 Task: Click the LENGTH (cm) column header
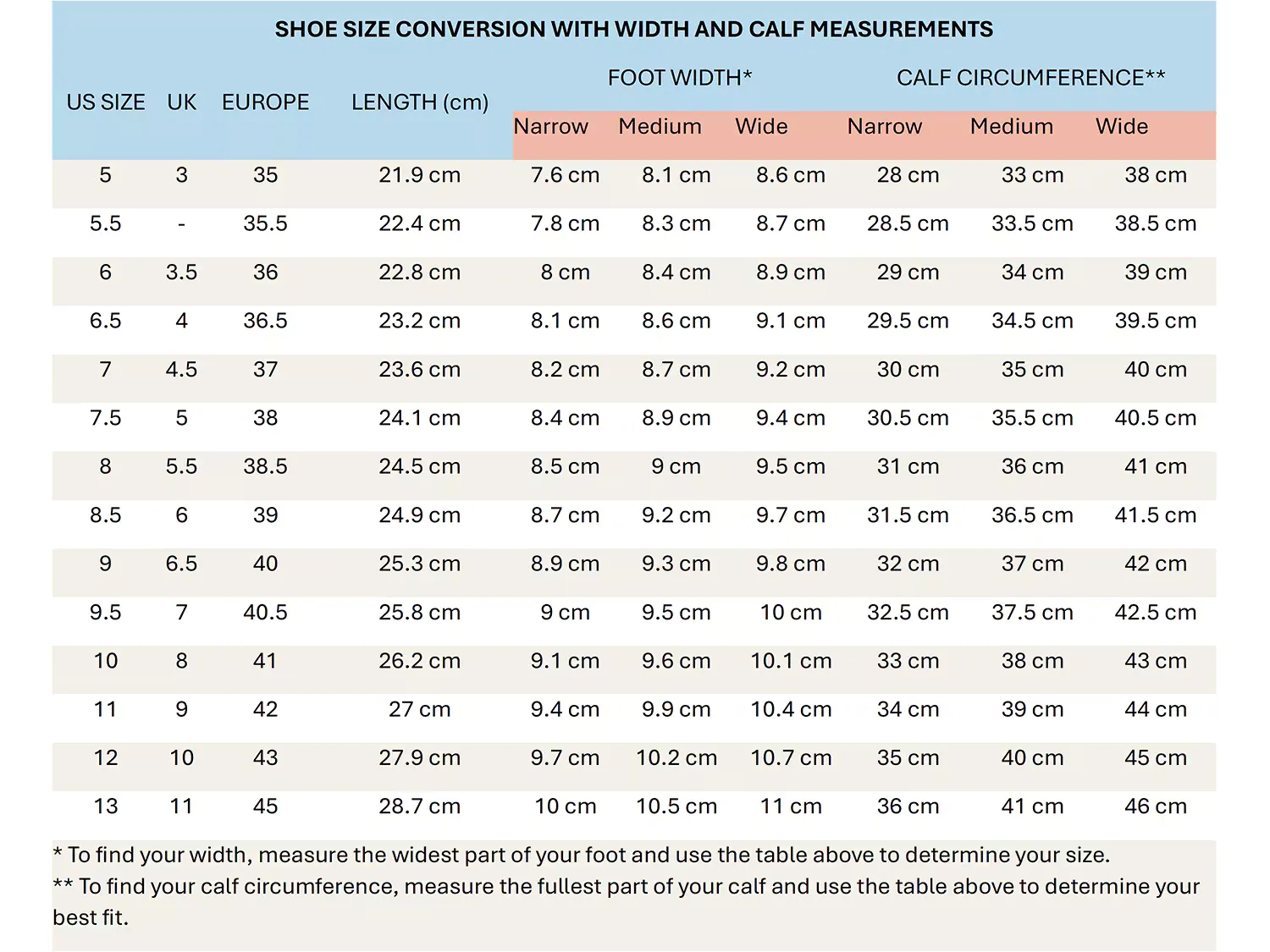(x=420, y=102)
